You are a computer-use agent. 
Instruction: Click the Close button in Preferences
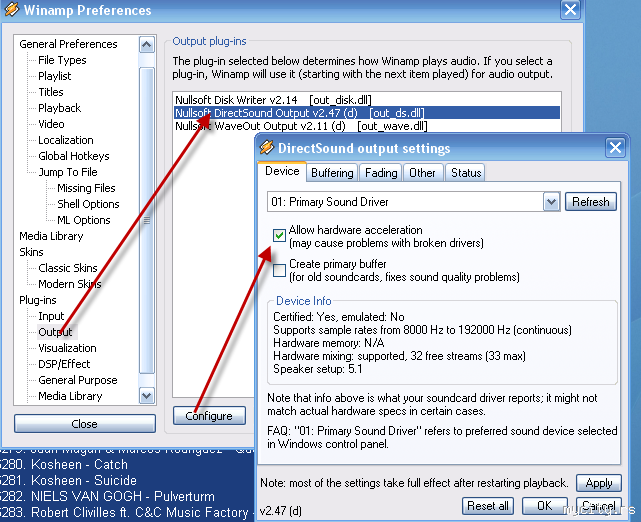tap(85, 424)
